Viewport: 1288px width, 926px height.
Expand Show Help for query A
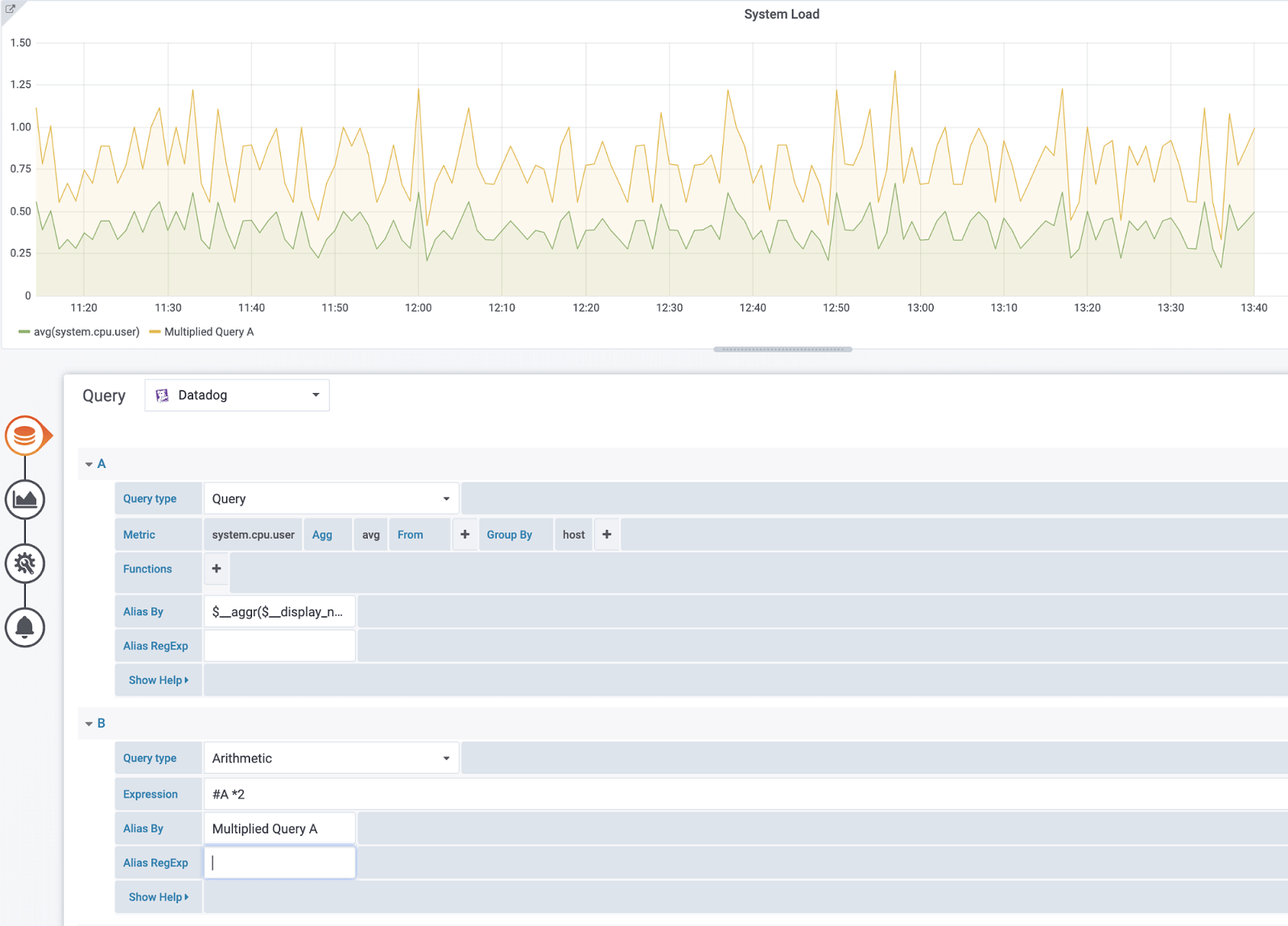(158, 680)
